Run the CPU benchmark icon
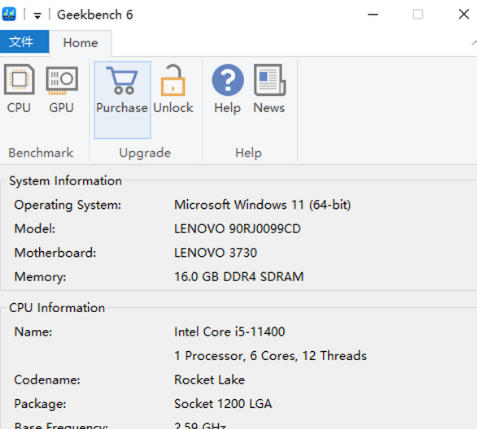Viewport: 477px width, 429px height. (19, 79)
